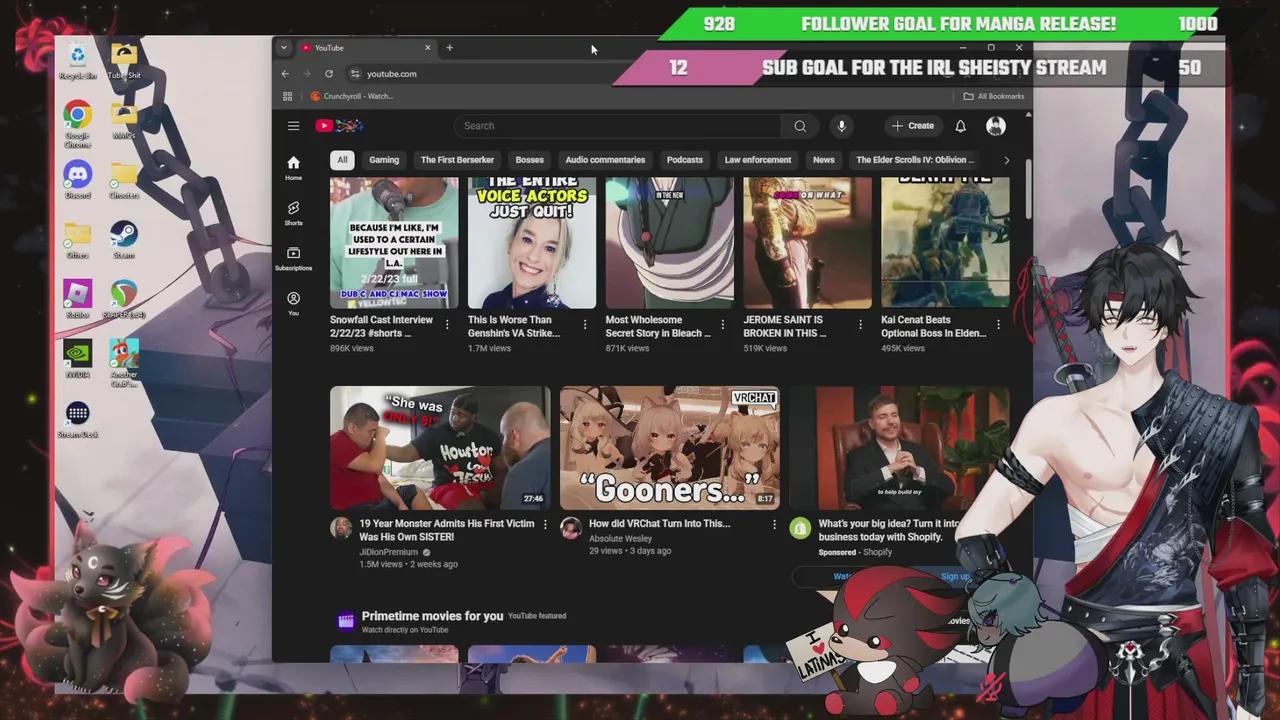Open a new Chrome tab
This screenshot has height=720, width=1280.
pyautogui.click(x=449, y=48)
